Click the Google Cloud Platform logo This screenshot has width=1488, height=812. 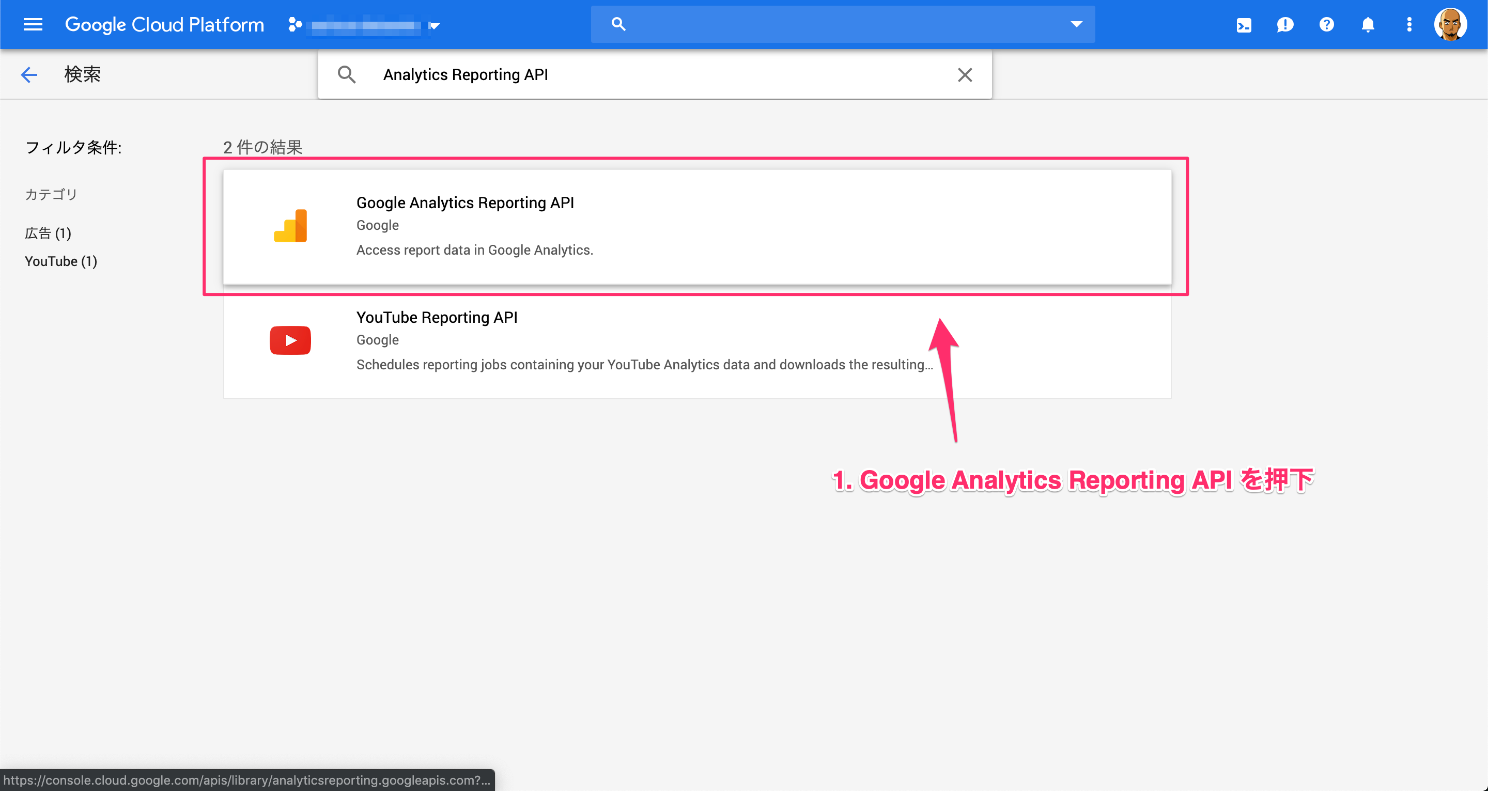164,24
